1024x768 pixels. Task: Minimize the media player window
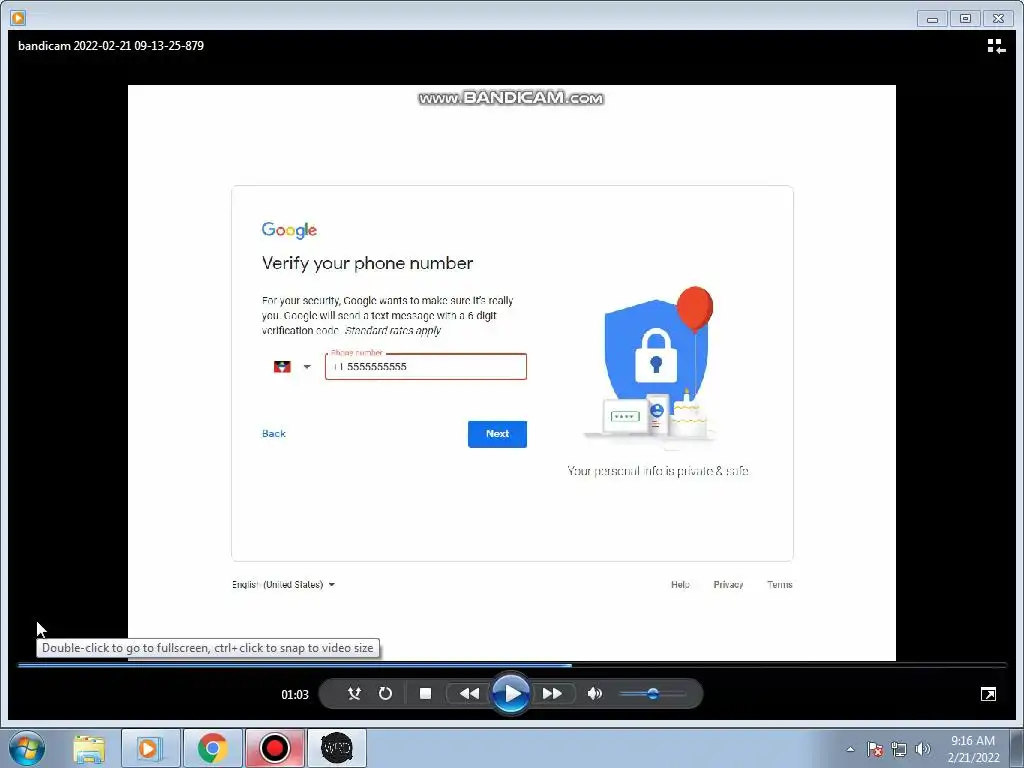[x=932, y=19]
